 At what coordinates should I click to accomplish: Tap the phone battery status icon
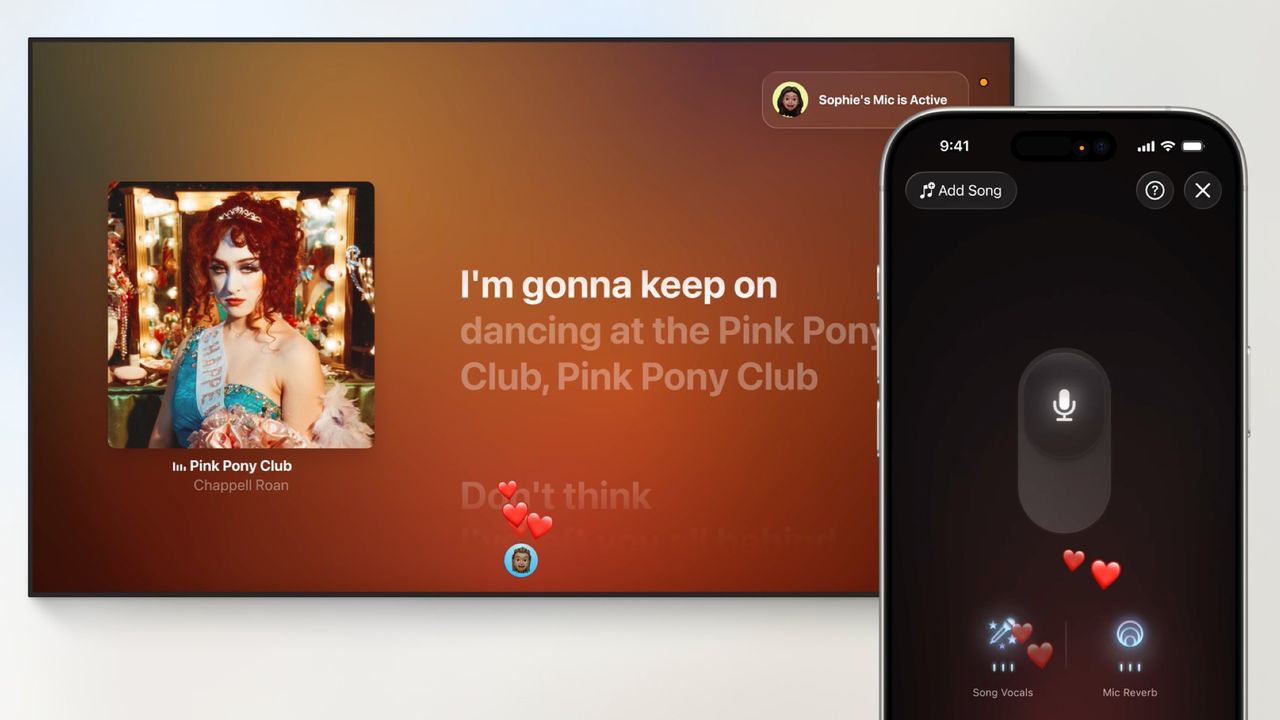[x=1193, y=146]
